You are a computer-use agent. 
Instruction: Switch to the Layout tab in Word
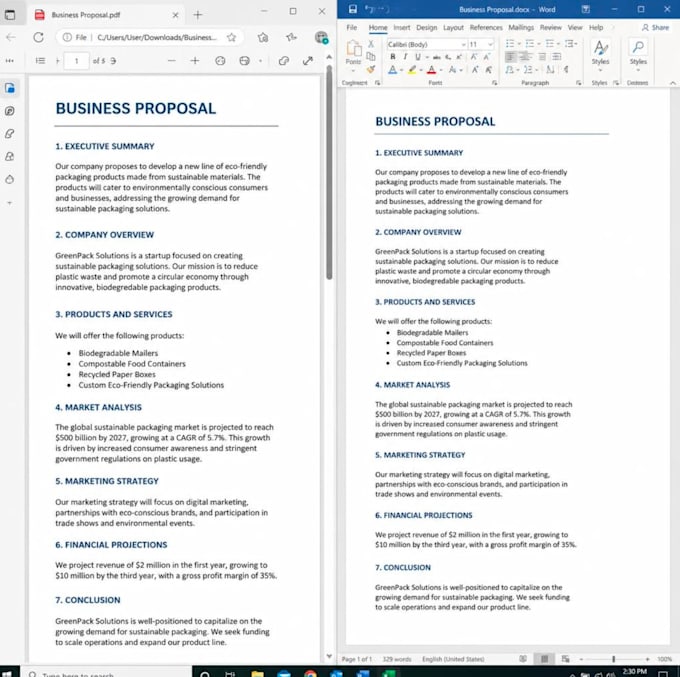point(453,27)
